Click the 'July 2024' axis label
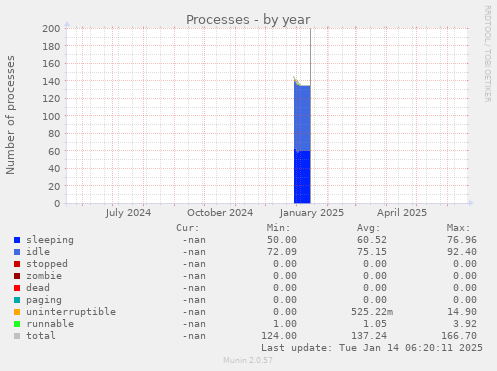497x371 pixels. click(128, 213)
